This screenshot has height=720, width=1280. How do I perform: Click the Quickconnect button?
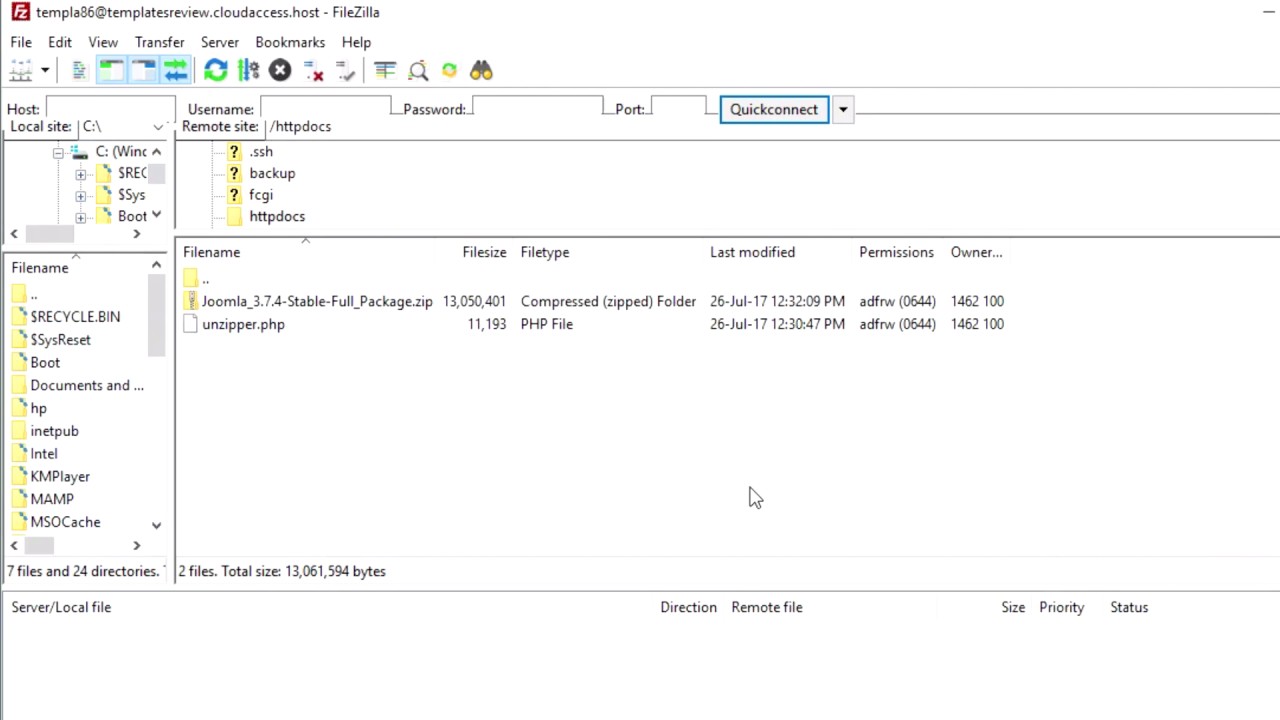(x=774, y=109)
